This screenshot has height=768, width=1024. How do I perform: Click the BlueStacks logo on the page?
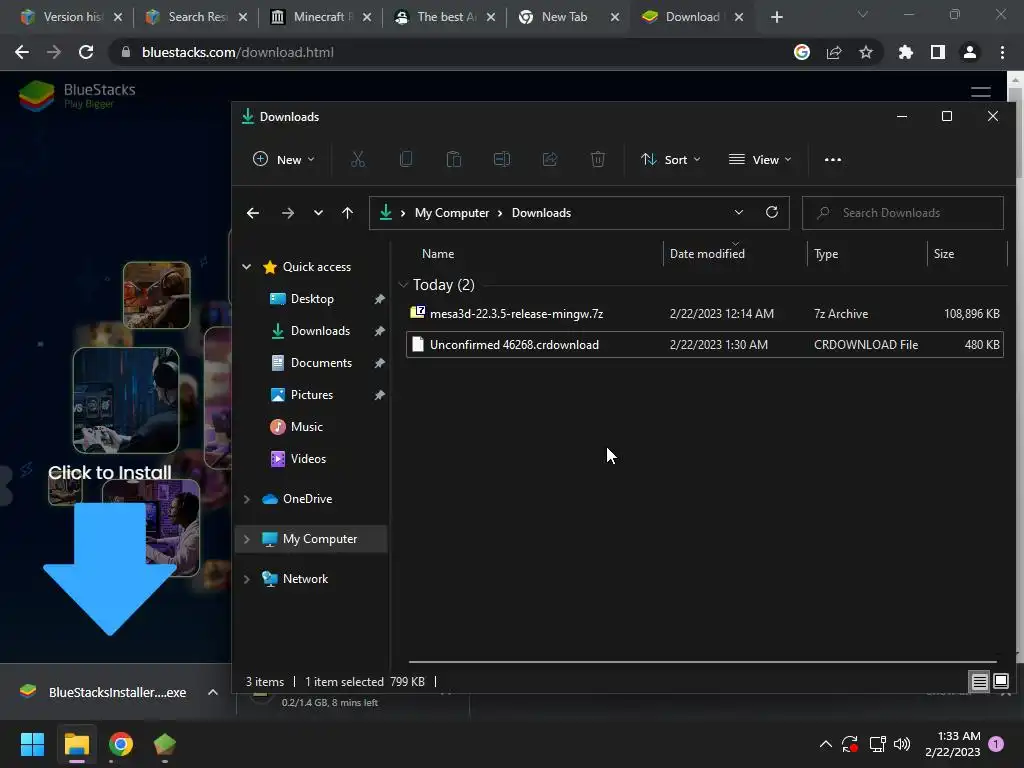[x=77, y=95]
